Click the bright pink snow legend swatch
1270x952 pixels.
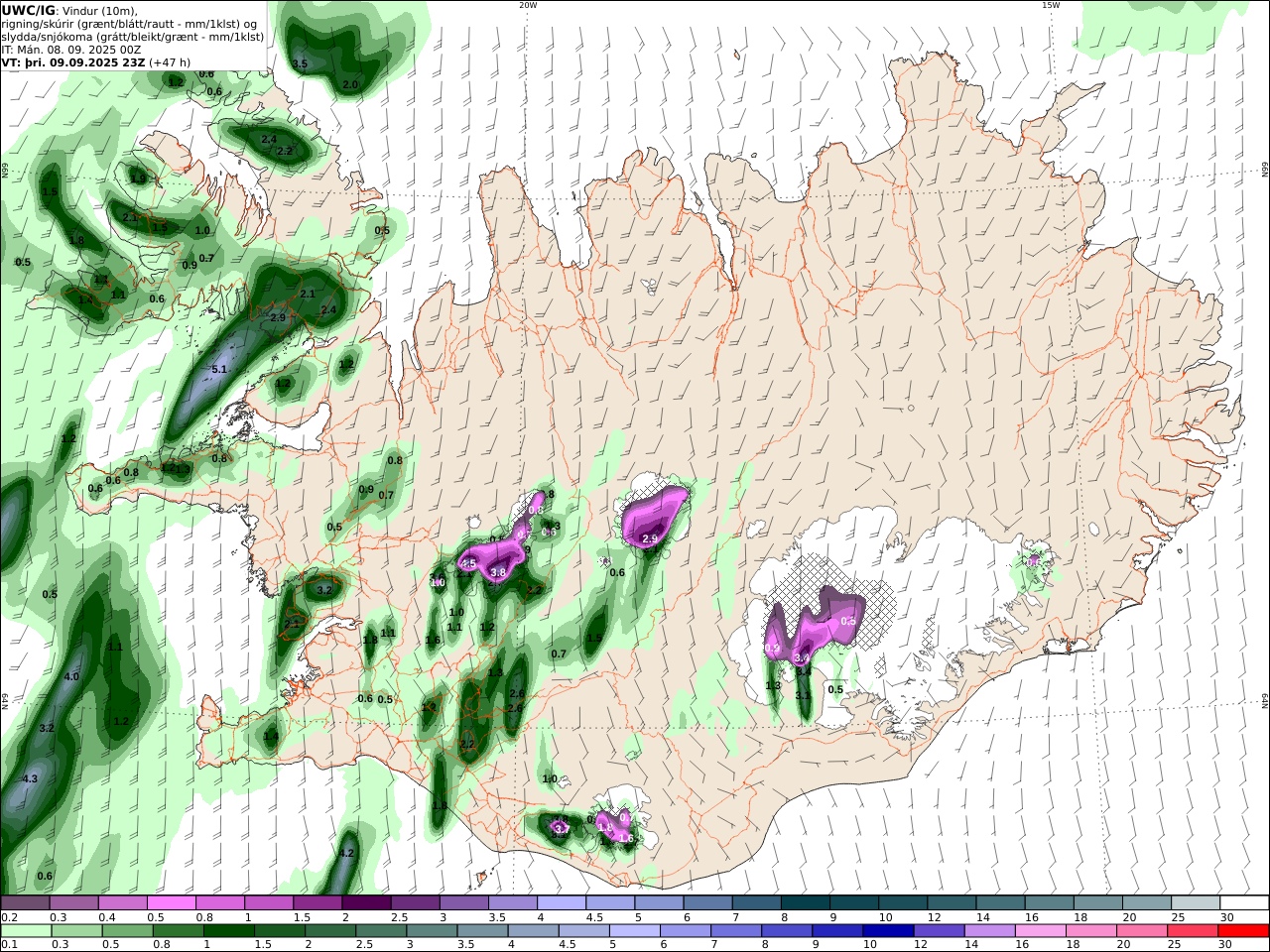coord(171,903)
